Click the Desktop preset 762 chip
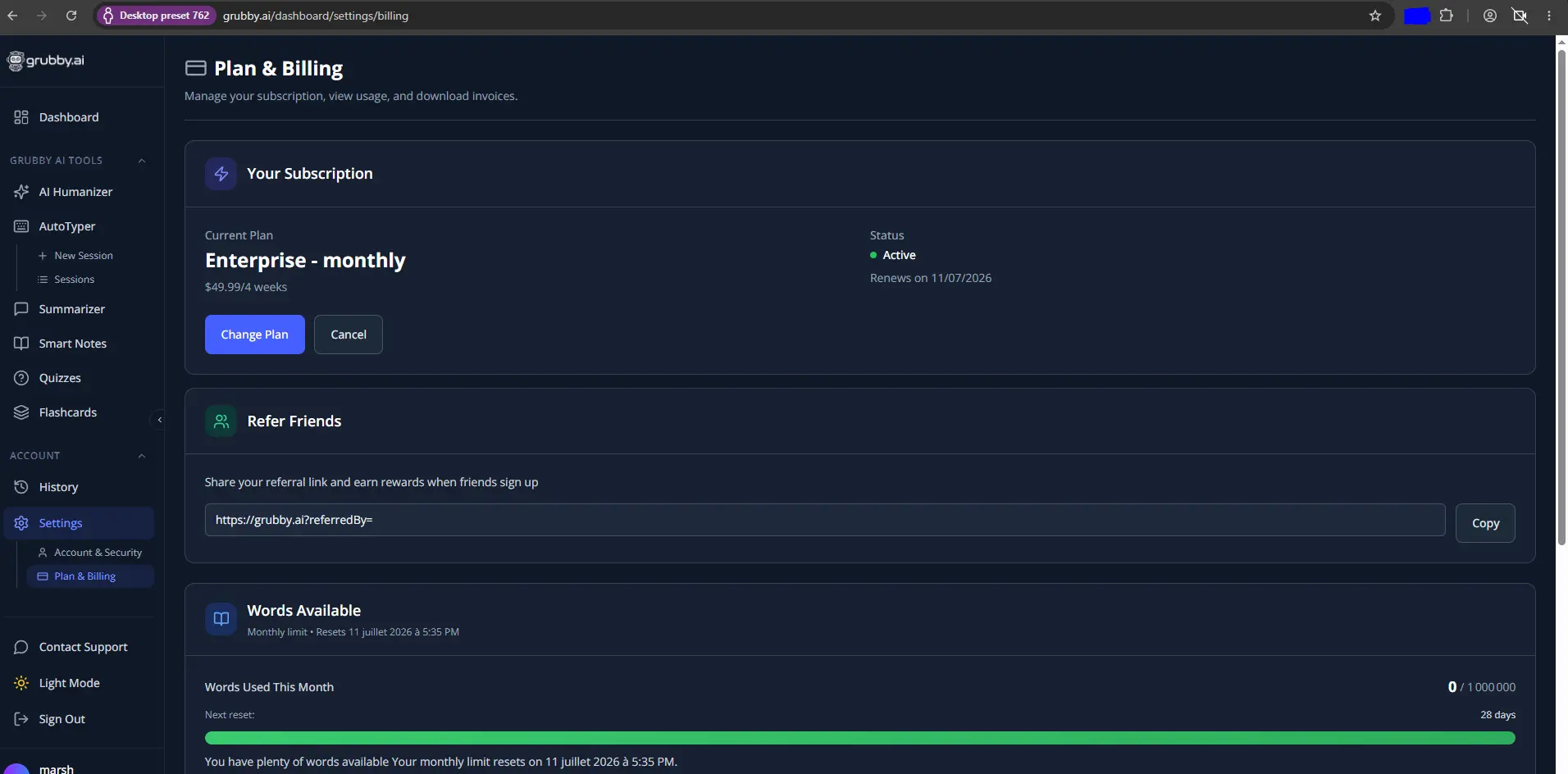This screenshot has height=774, width=1568. (x=157, y=16)
